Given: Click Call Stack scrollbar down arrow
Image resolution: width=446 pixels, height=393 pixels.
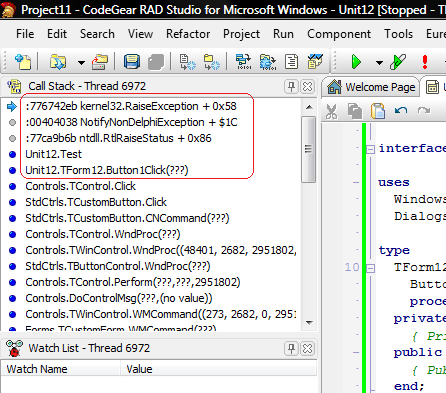Looking at the screenshot, I should click(309, 322).
